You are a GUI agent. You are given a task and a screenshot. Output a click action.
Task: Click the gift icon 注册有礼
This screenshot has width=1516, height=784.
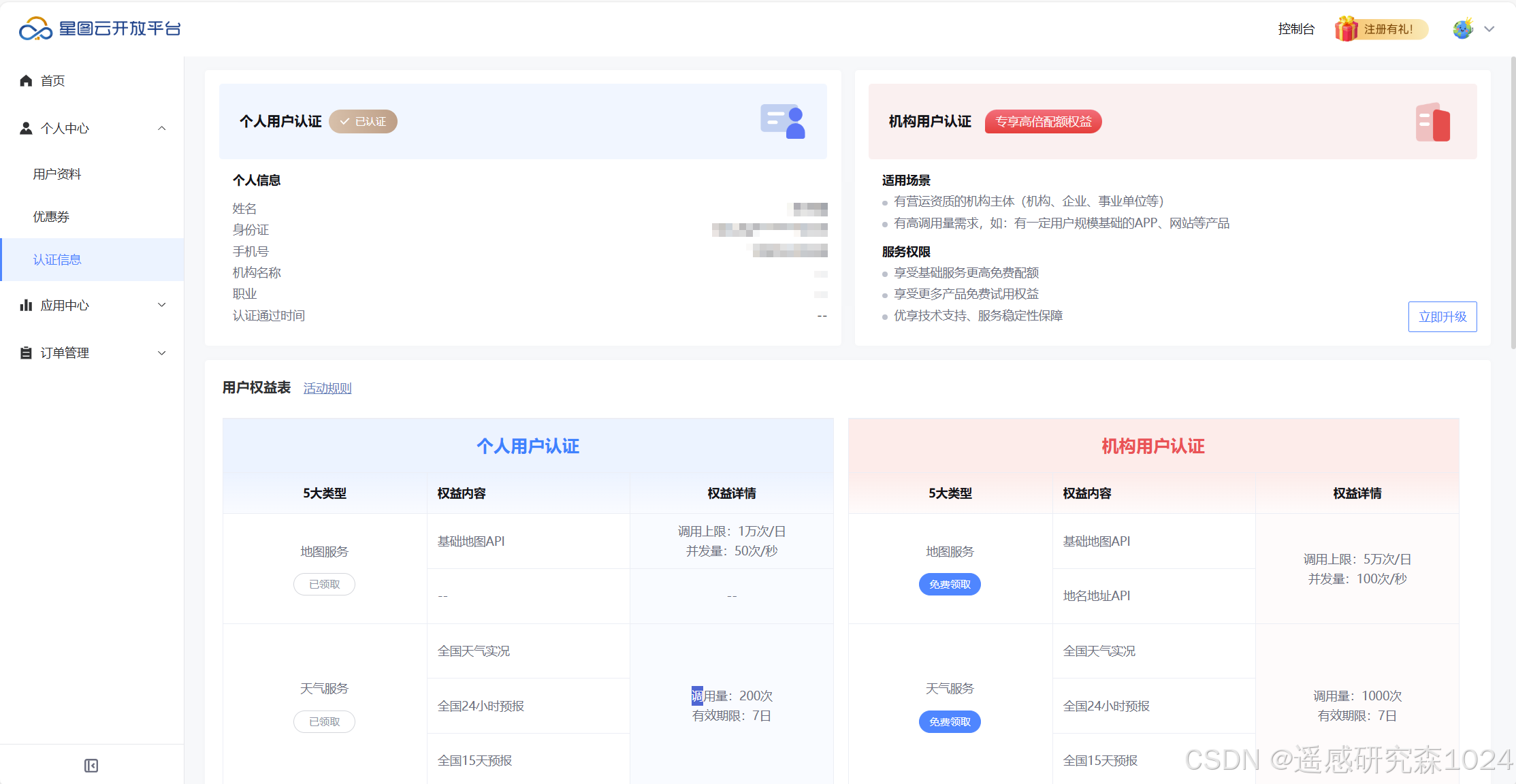1346,29
